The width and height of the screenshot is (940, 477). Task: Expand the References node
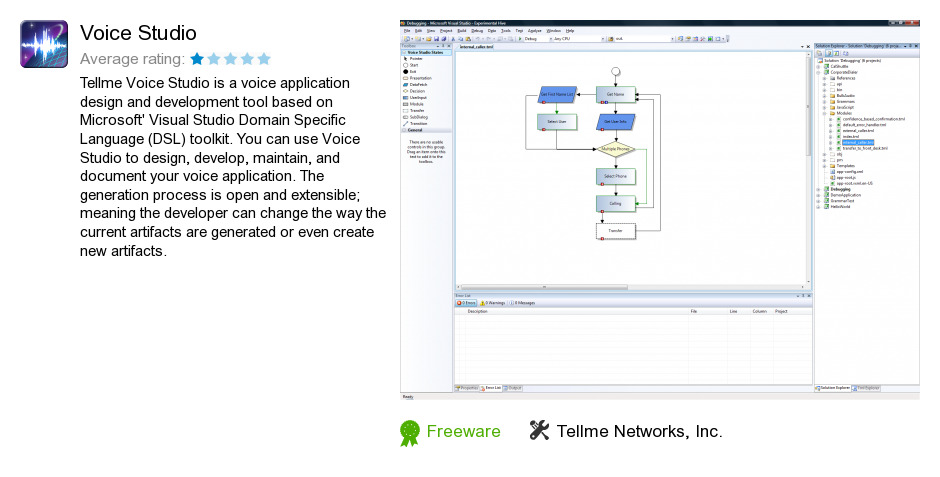[825, 78]
